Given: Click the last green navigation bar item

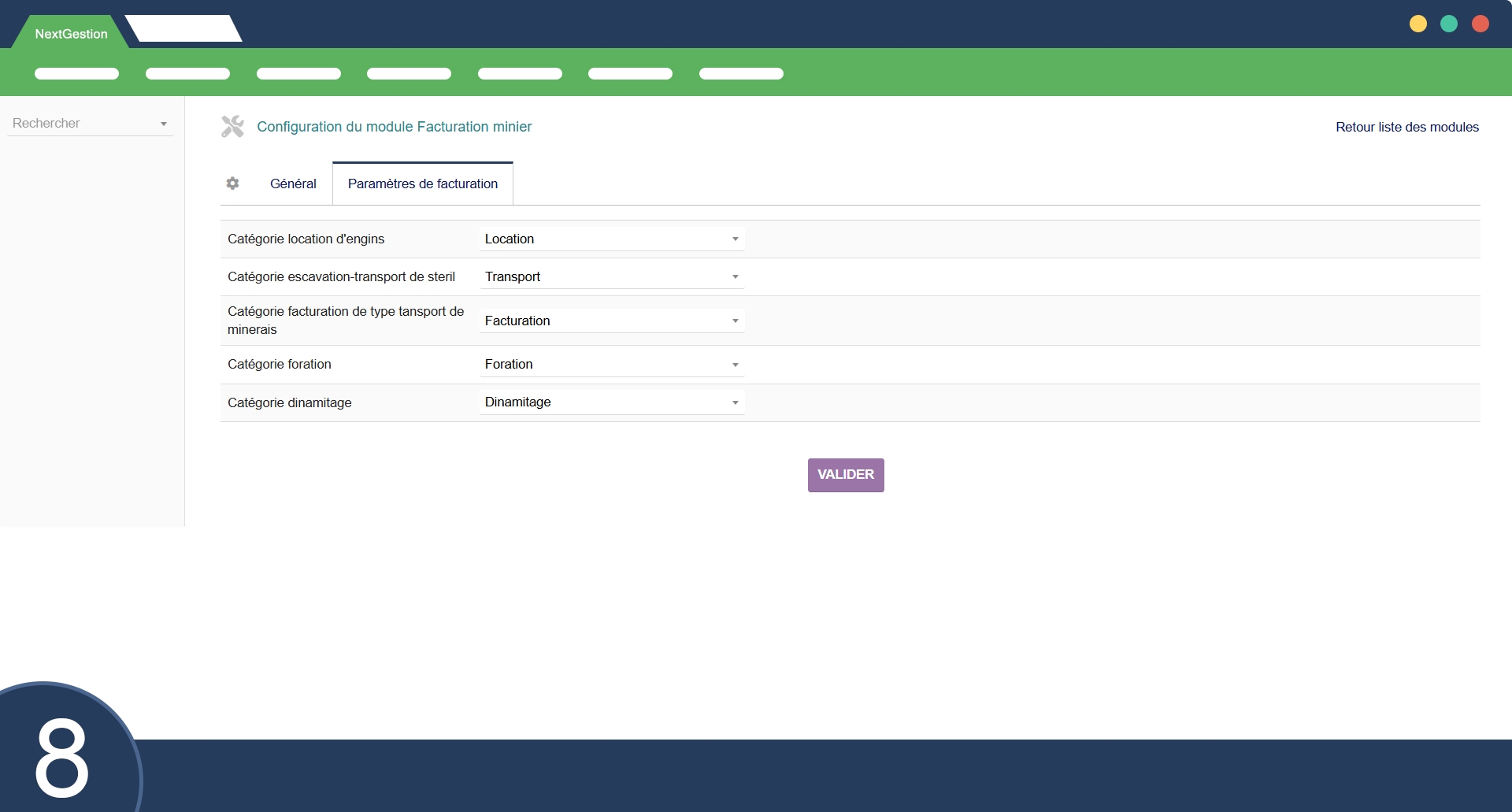Looking at the screenshot, I should pyautogui.click(x=741, y=73).
